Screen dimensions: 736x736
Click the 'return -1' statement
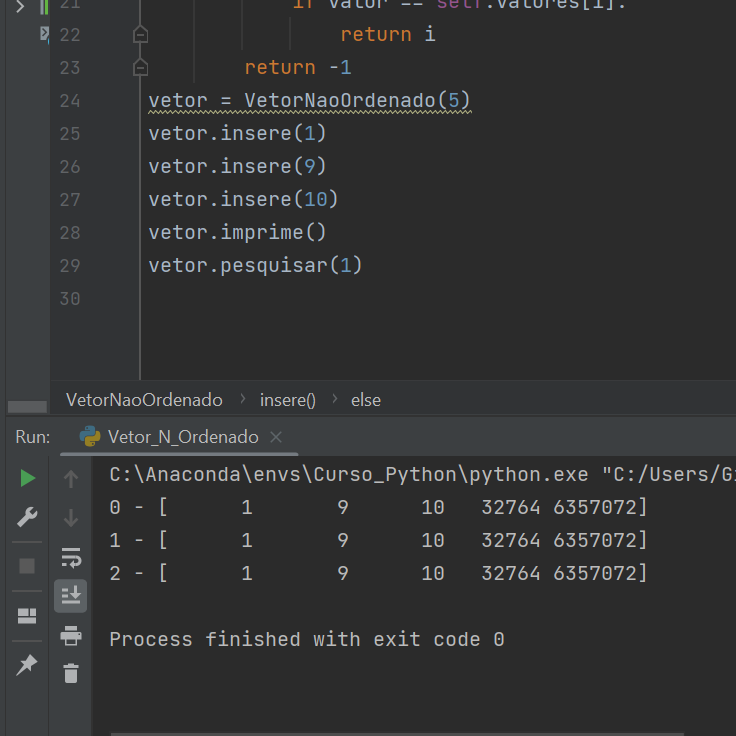[x=298, y=68]
